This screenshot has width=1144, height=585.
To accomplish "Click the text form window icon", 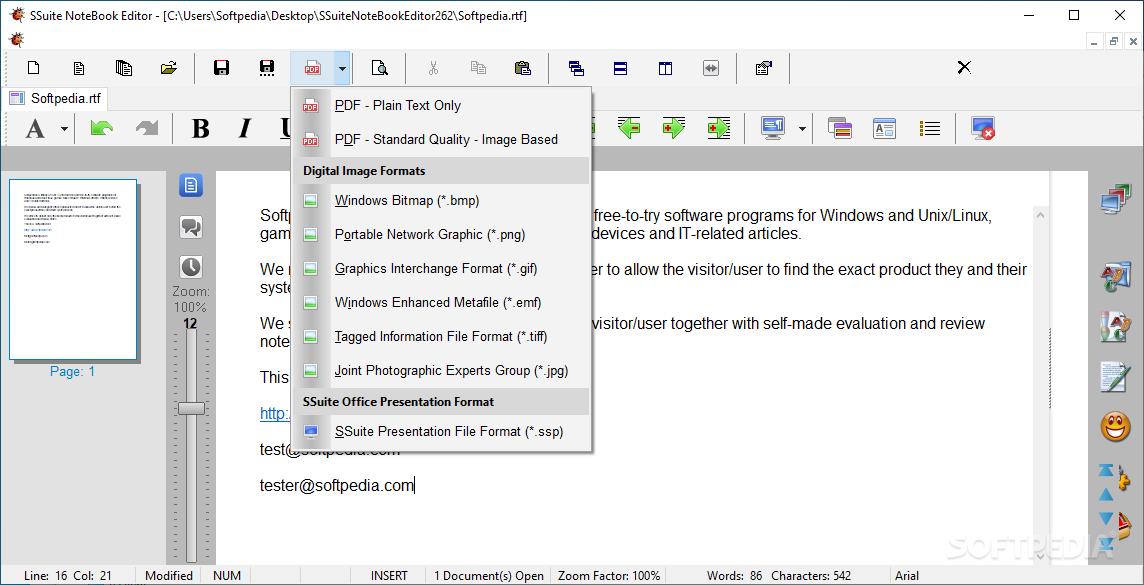I will click(x=884, y=129).
